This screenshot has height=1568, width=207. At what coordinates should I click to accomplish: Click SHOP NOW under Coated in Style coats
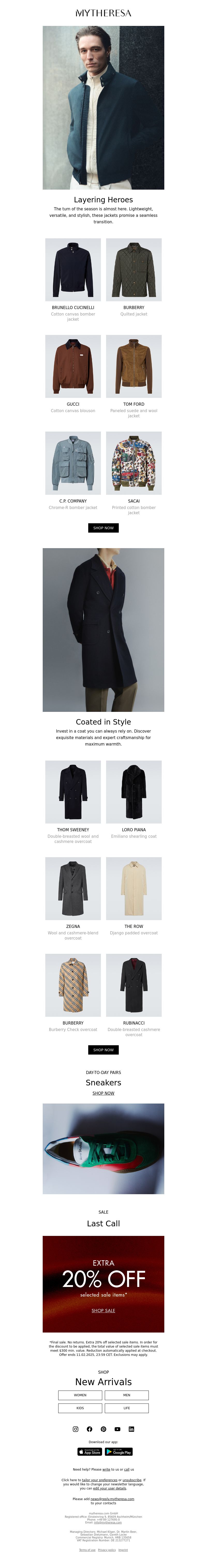click(x=103, y=1050)
